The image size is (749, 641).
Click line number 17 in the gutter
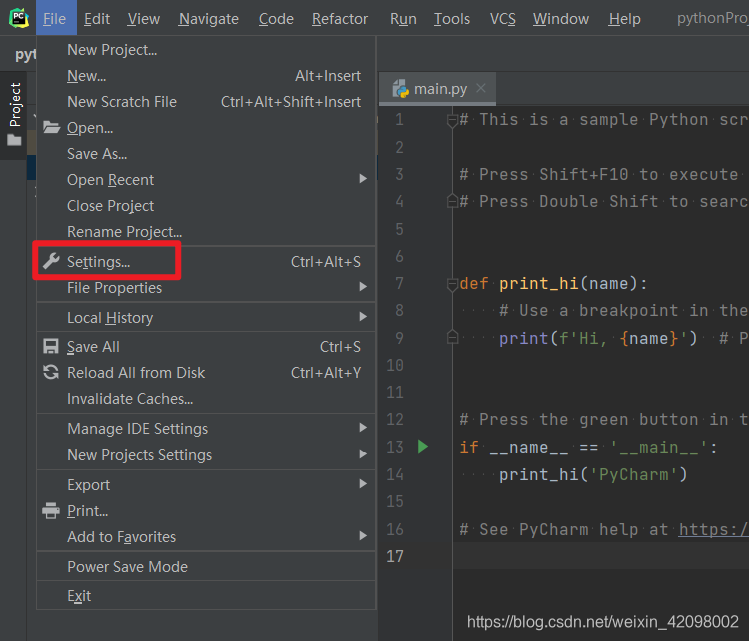pyautogui.click(x=395, y=556)
